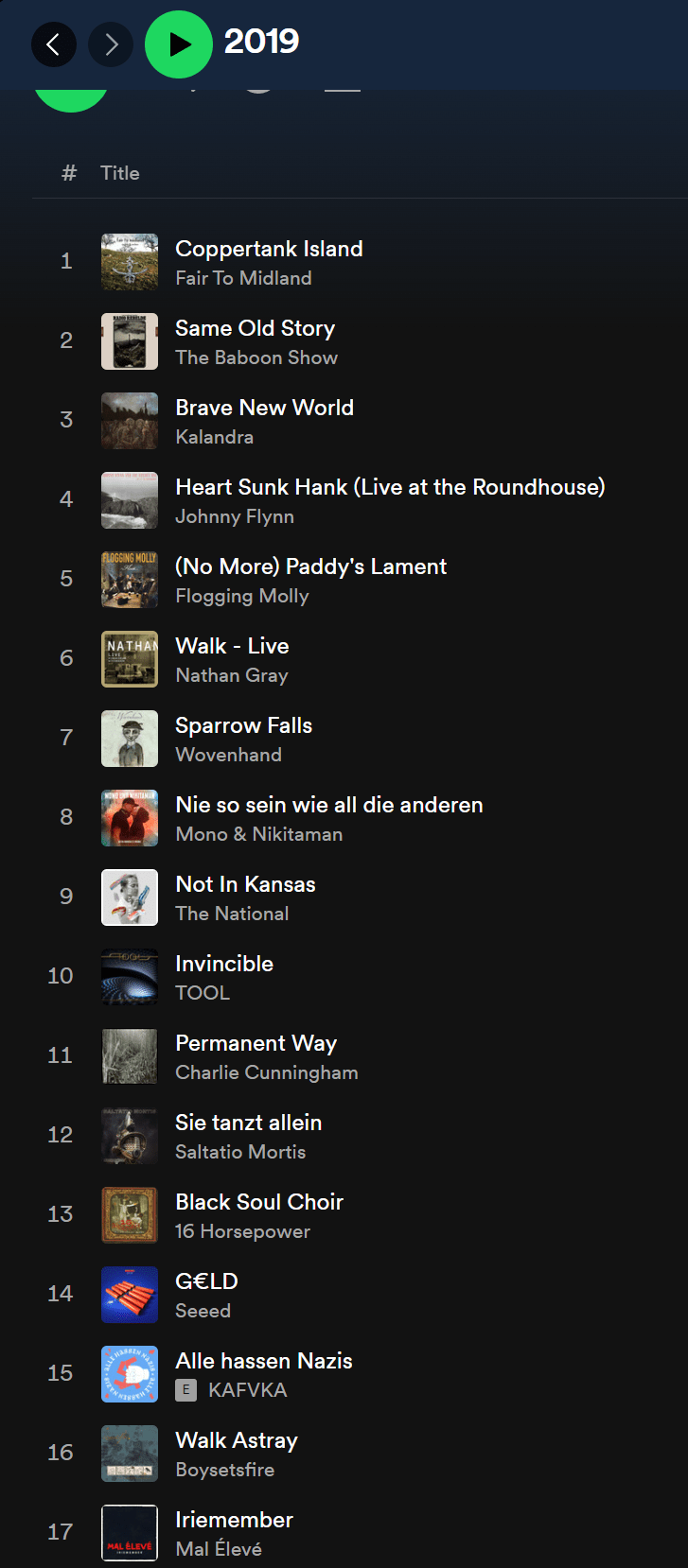Click the Brave New World album art
The image size is (688, 1568).
[x=130, y=421]
